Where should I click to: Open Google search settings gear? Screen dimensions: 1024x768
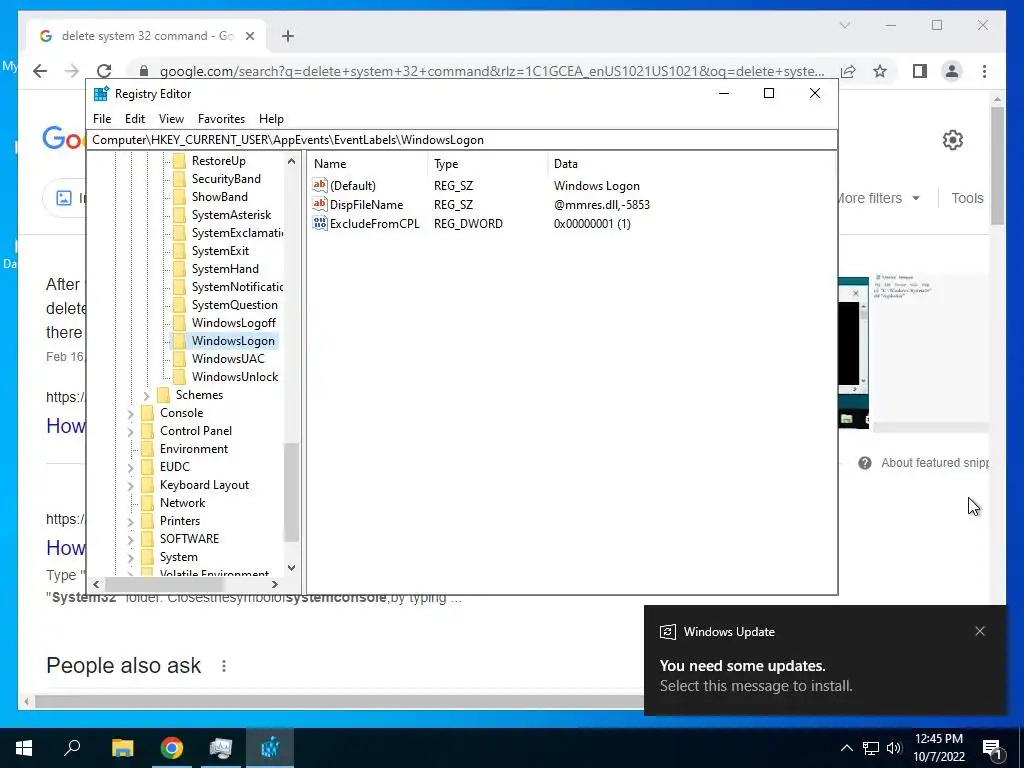953,140
